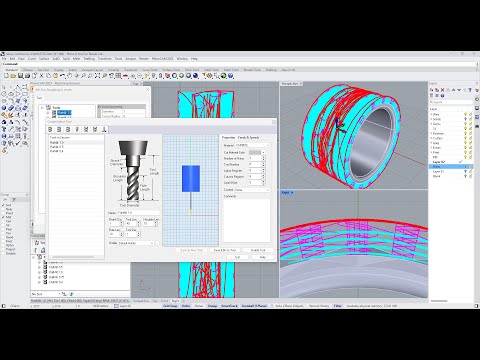Click the filter funnel icon in Layers panel
The width and height of the screenshot is (480, 360).
coord(470,90)
